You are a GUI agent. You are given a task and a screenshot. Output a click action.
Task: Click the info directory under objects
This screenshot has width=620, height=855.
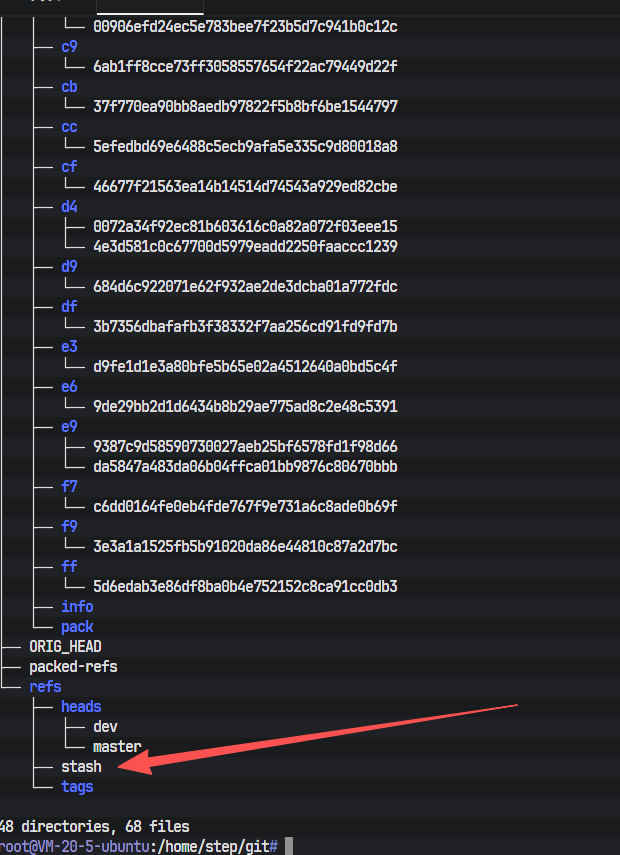click(x=77, y=607)
